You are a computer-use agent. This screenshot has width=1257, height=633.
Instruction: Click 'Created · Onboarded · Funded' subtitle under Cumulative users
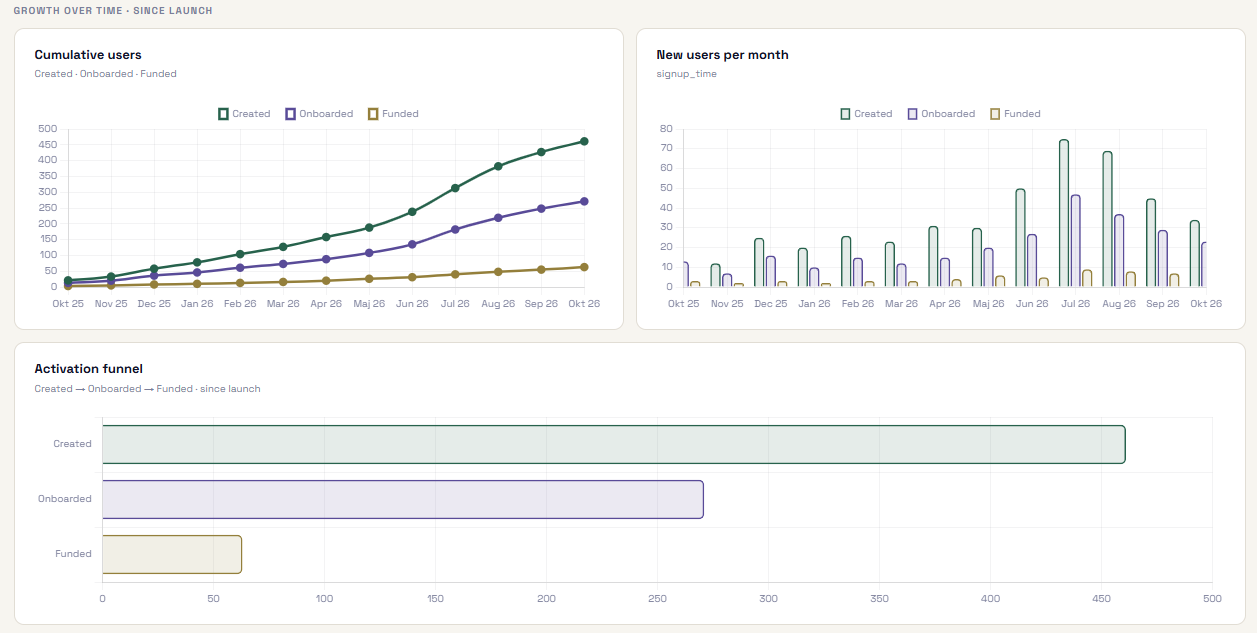tap(105, 74)
